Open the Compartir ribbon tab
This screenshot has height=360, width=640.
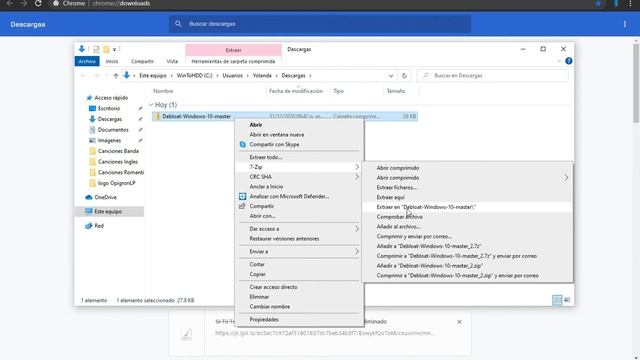point(142,61)
